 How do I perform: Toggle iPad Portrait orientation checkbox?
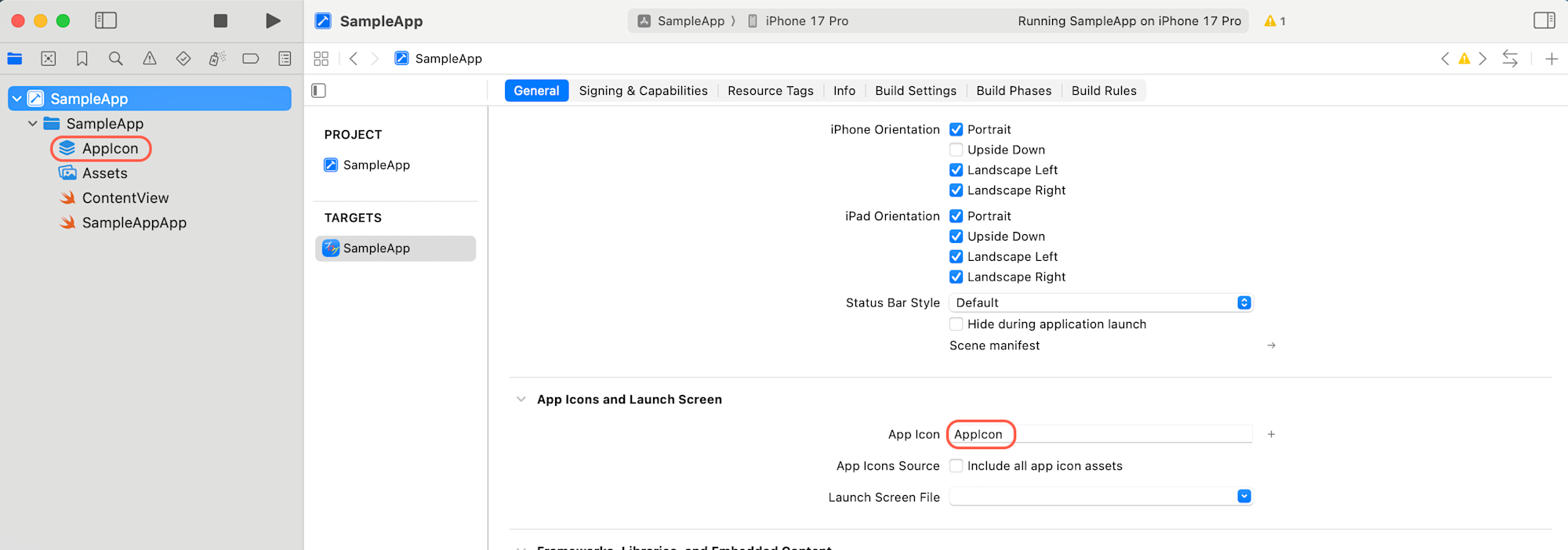click(956, 216)
